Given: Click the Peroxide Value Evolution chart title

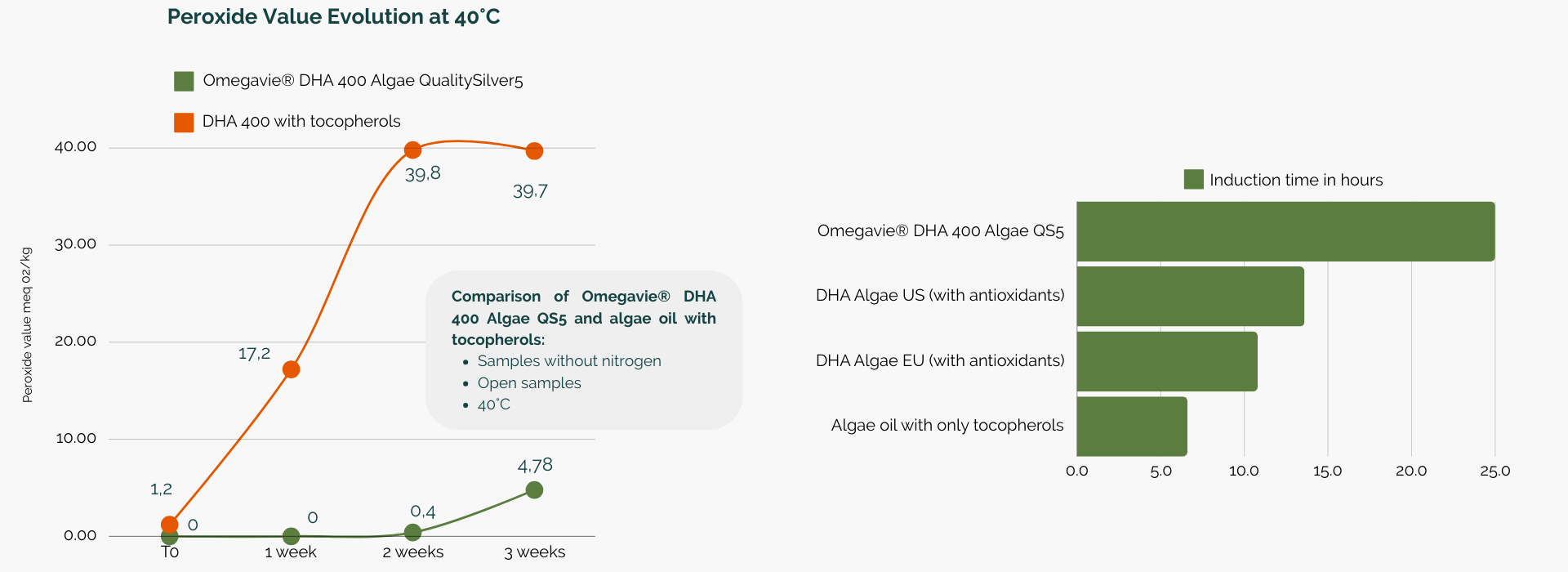Looking at the screenshot, I should pyautogui.click(x=333, y=17).
